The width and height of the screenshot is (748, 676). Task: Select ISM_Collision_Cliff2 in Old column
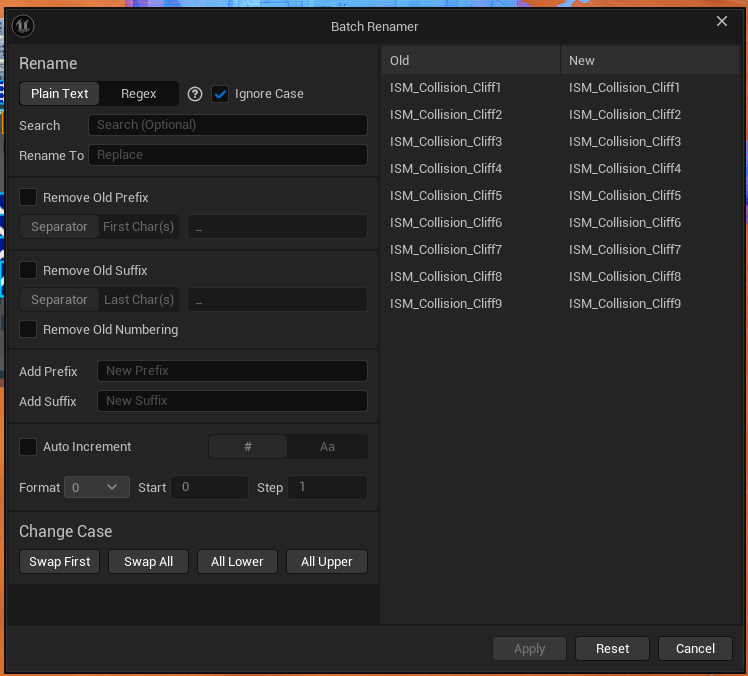pos(446,114)
